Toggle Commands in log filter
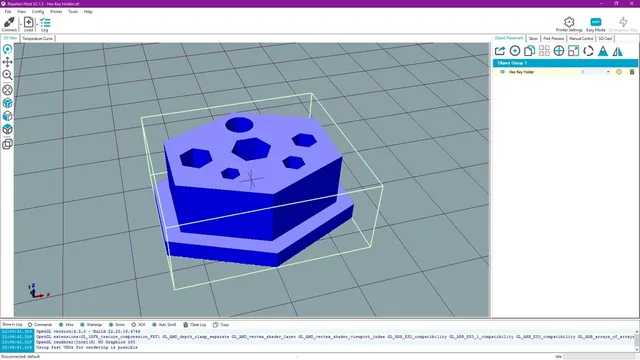The image size is (640, 360). (x=40, y=324)
